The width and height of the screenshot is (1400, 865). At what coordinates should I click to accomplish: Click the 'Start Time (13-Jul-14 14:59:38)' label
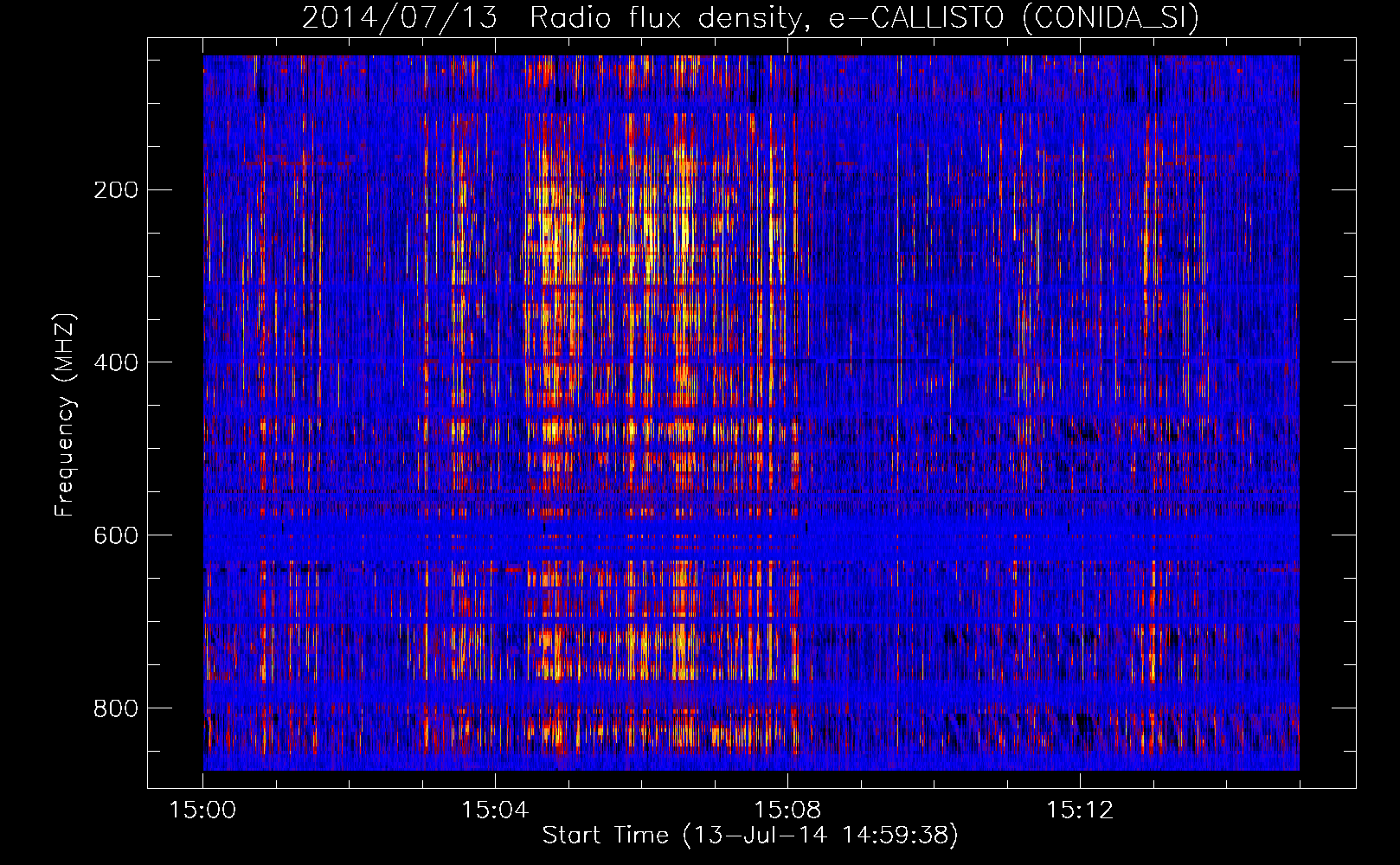coord(750,836)
